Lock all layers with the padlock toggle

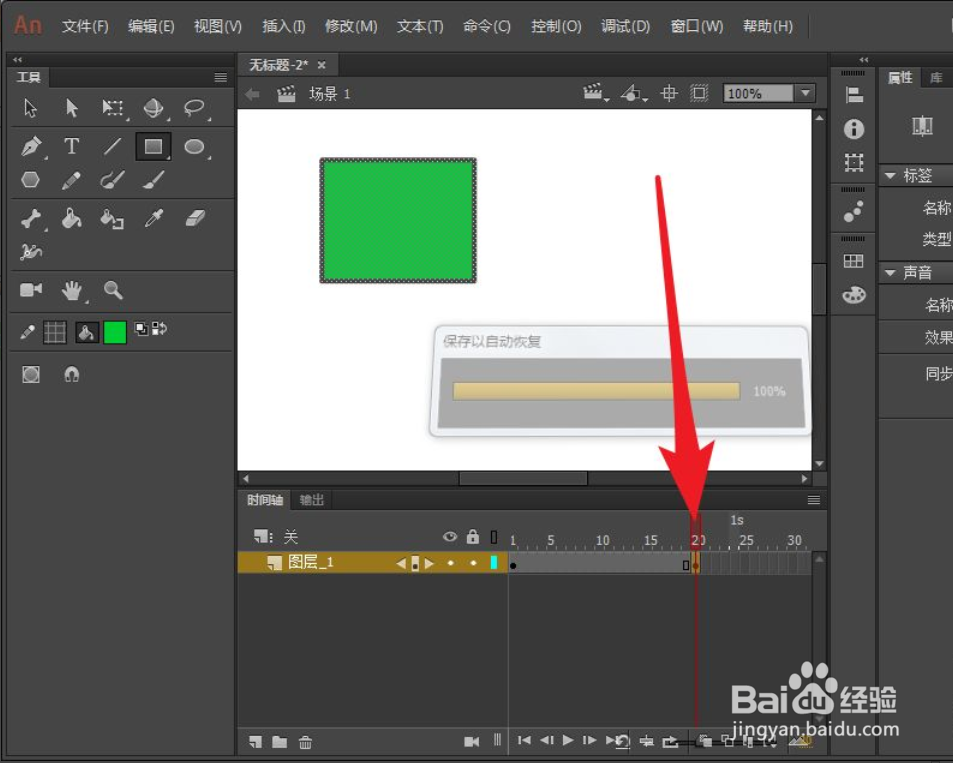471,537
